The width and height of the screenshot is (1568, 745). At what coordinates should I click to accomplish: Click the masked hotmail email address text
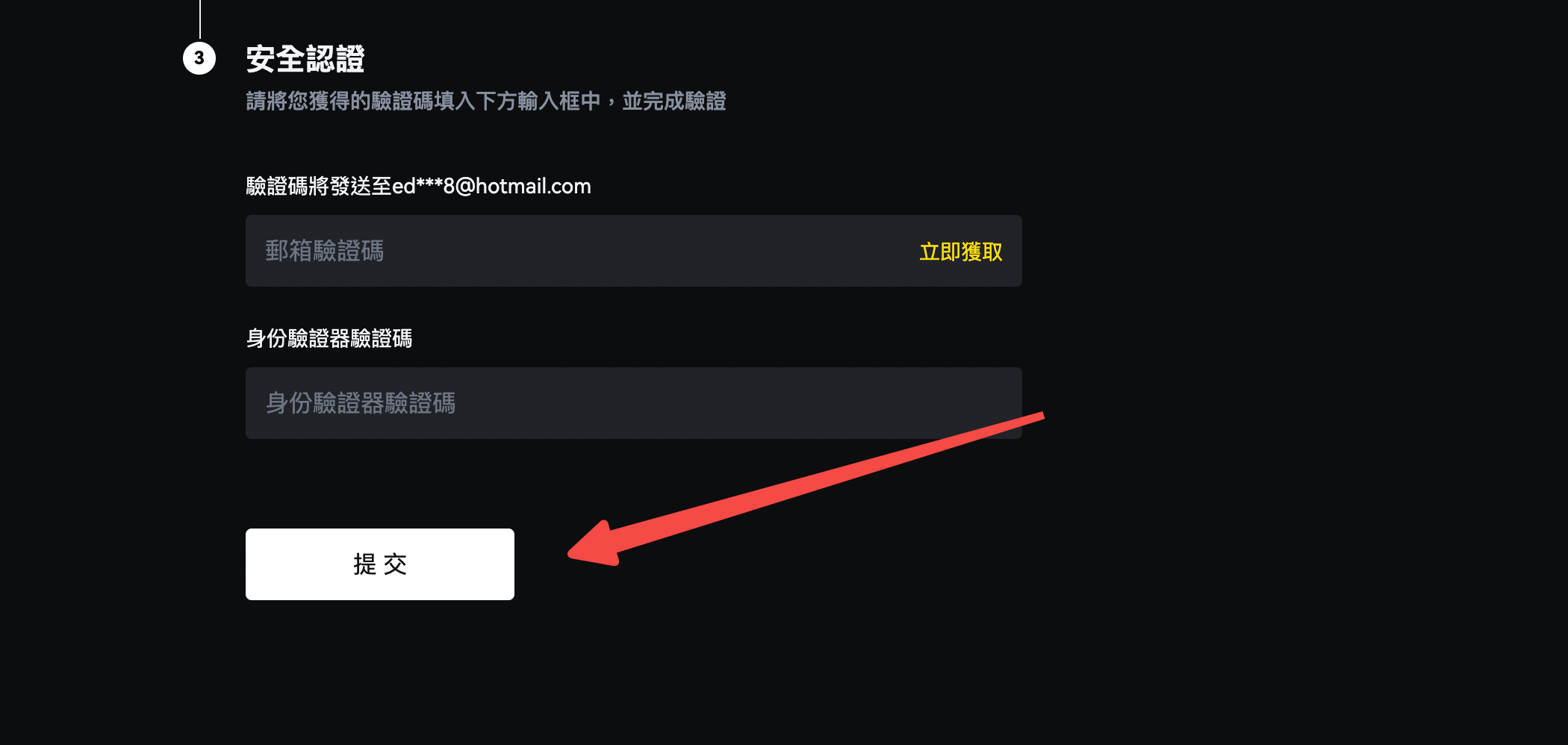(491, 186)
